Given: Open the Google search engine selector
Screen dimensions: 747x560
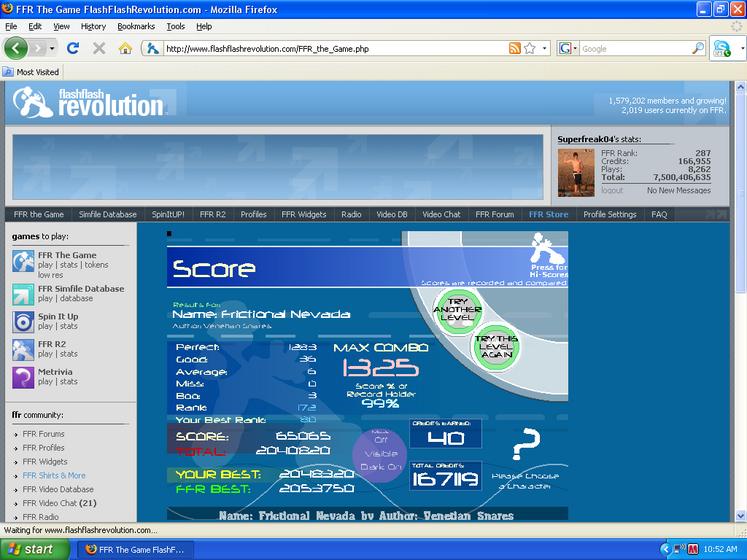Looking at the screenshot, I should pos(567,48).
